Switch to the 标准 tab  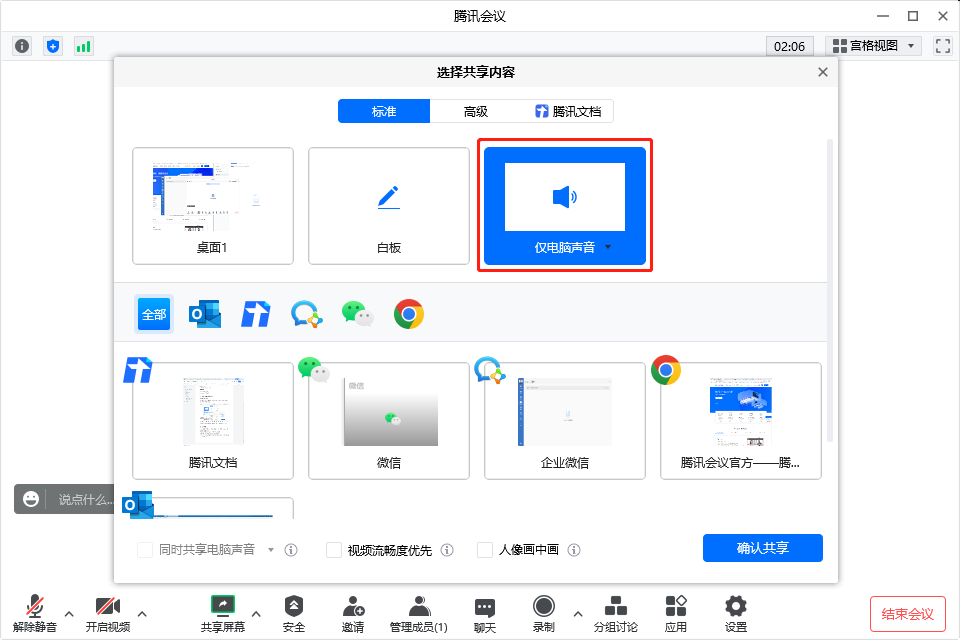[x=384, y=111]
